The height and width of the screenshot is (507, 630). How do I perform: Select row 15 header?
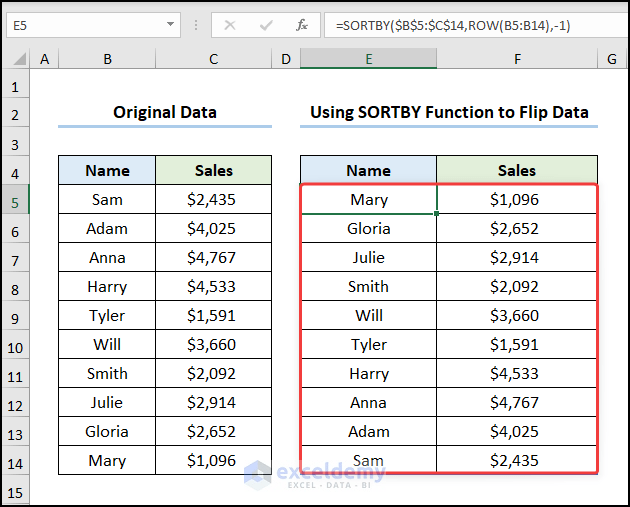[15, 490]
